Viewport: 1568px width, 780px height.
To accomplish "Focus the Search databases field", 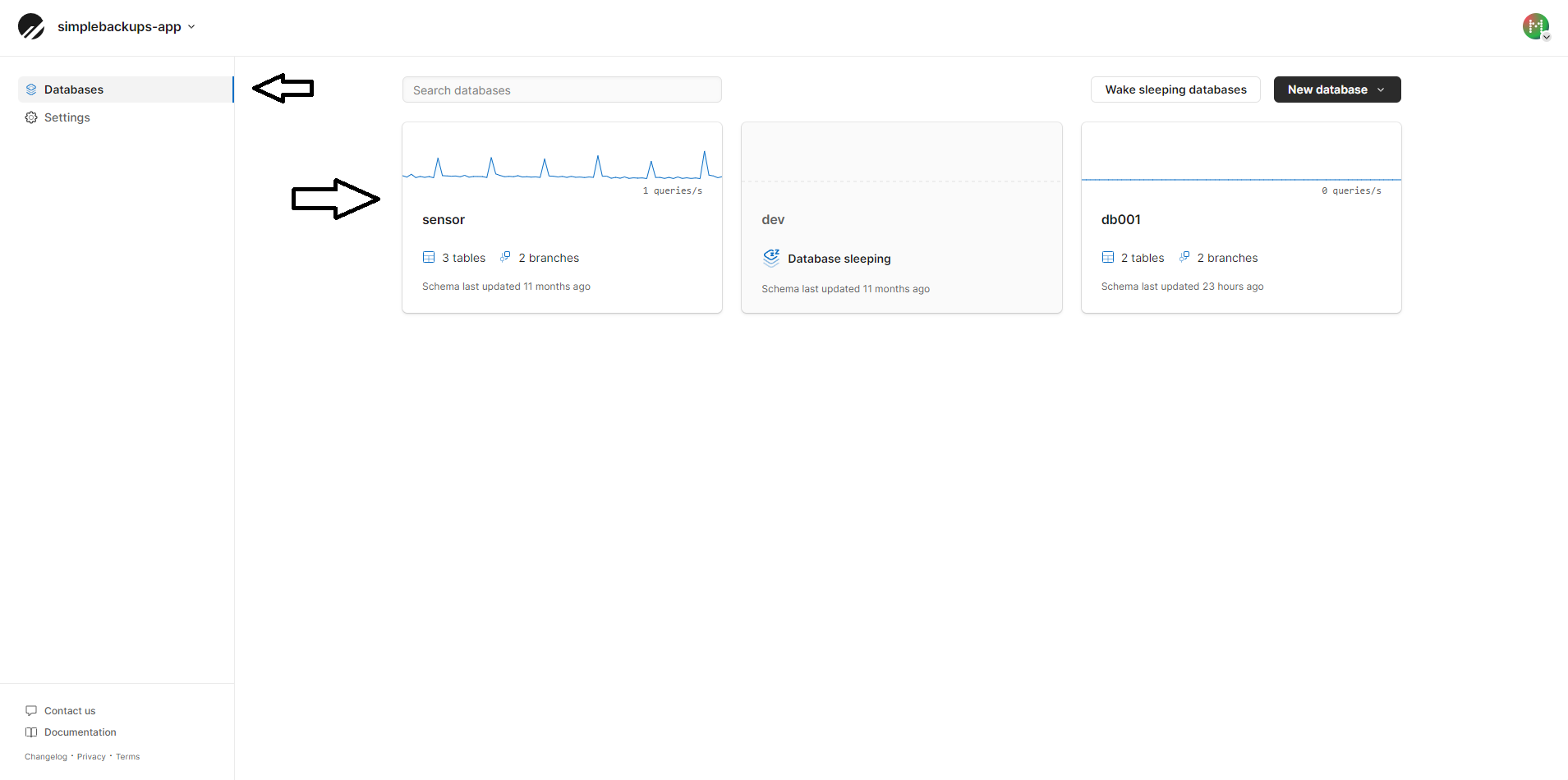I will [562, 90].
